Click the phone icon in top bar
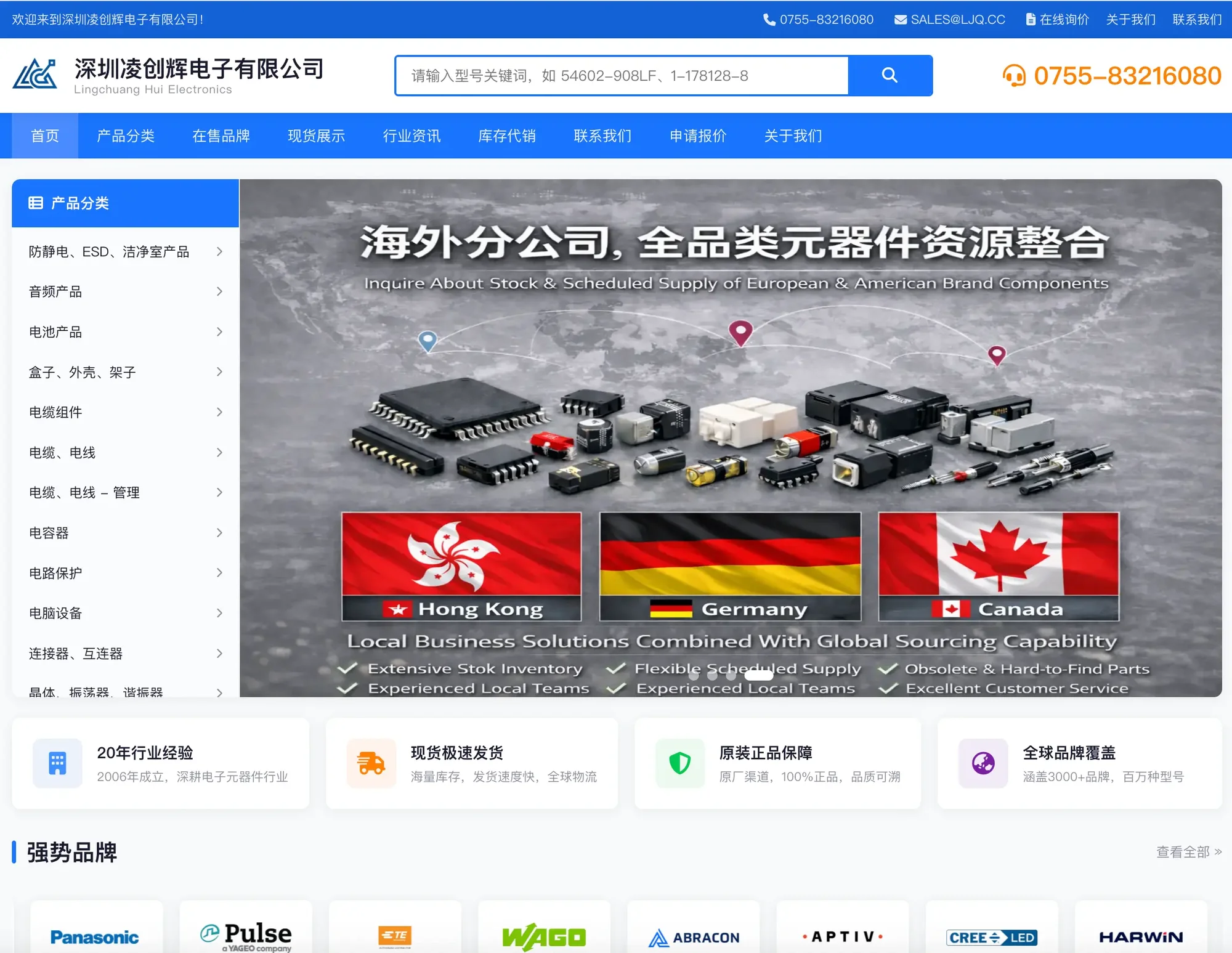This screenshot has height=953, width=1232. click(769, 20)
